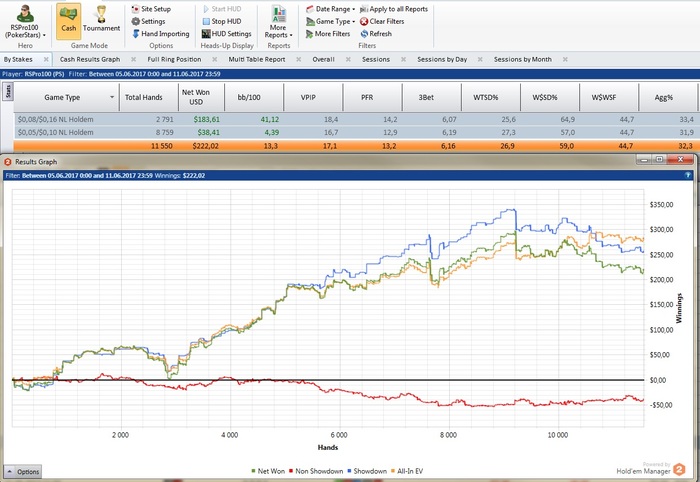The image size is (700, 482).
Task: Switch to Full Ring Position tab
Action: pos(174,59)
